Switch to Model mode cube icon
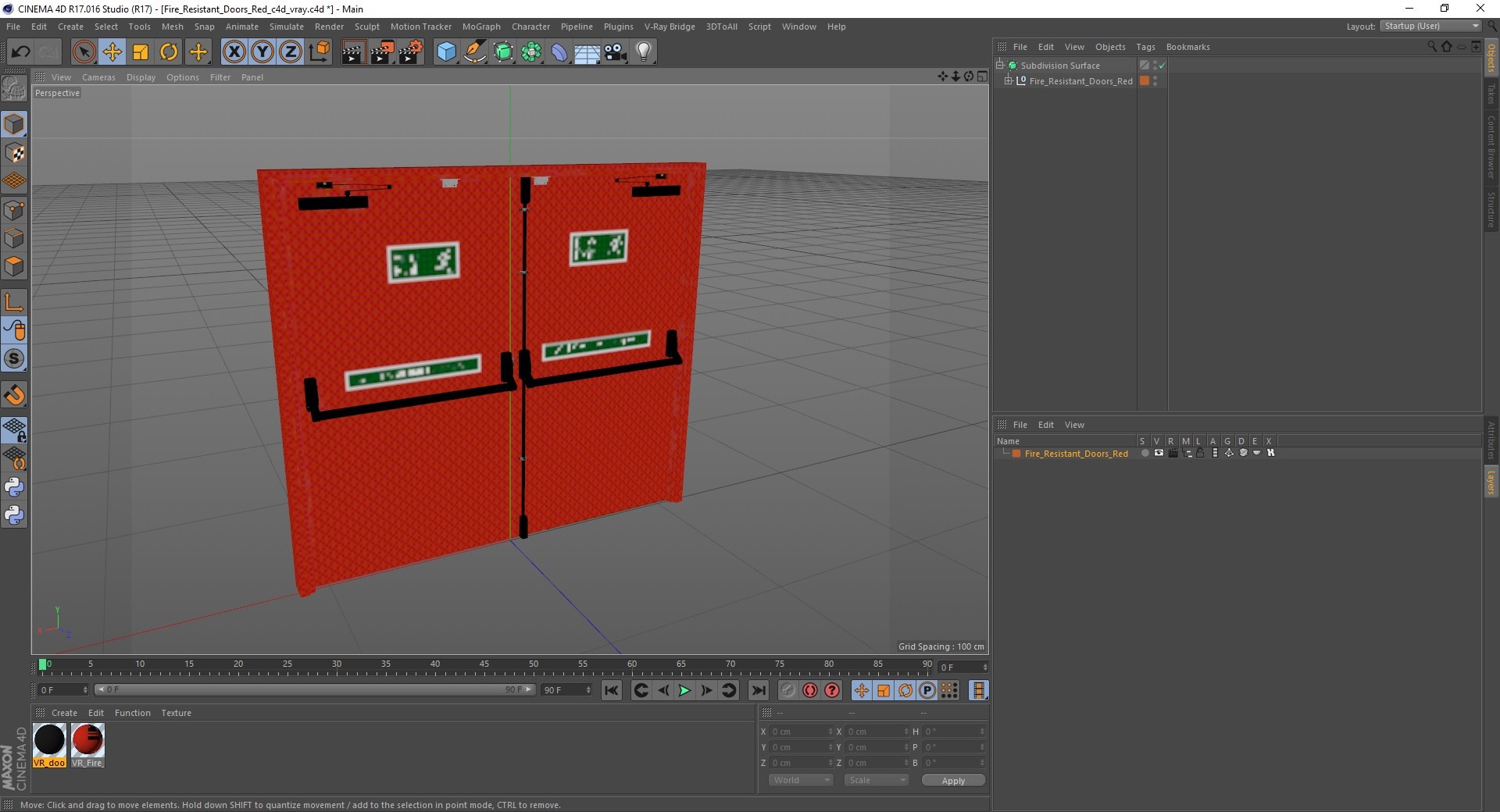The width and height of the screenshot is (1500, 812). (14, 124)
